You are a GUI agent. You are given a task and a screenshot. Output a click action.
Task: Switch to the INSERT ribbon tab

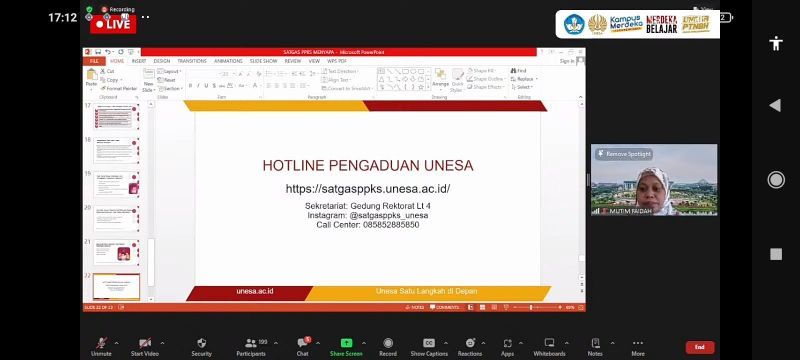[x=139, y=61]
